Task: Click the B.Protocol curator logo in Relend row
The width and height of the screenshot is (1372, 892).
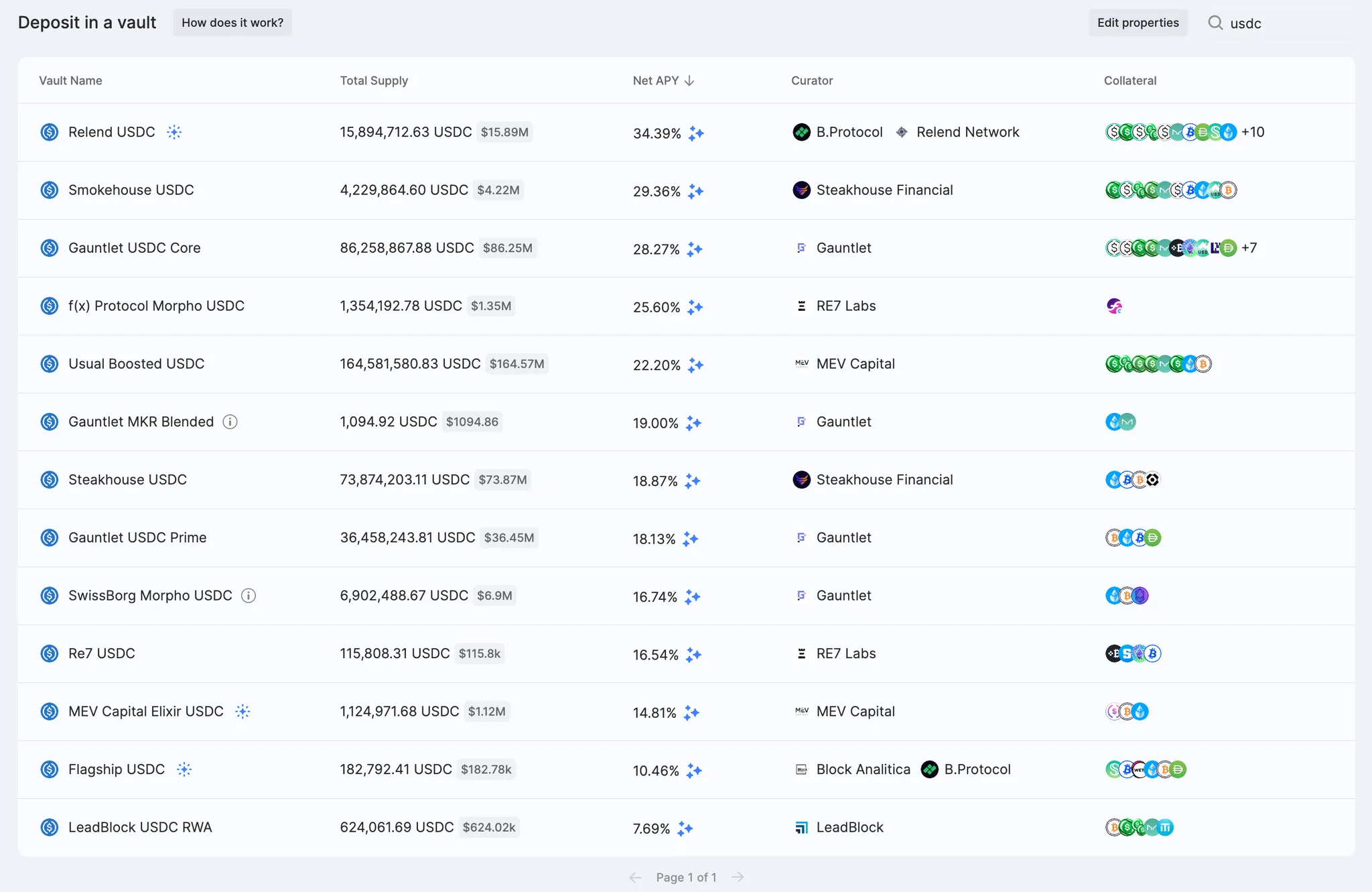Action: click(801, 132)
